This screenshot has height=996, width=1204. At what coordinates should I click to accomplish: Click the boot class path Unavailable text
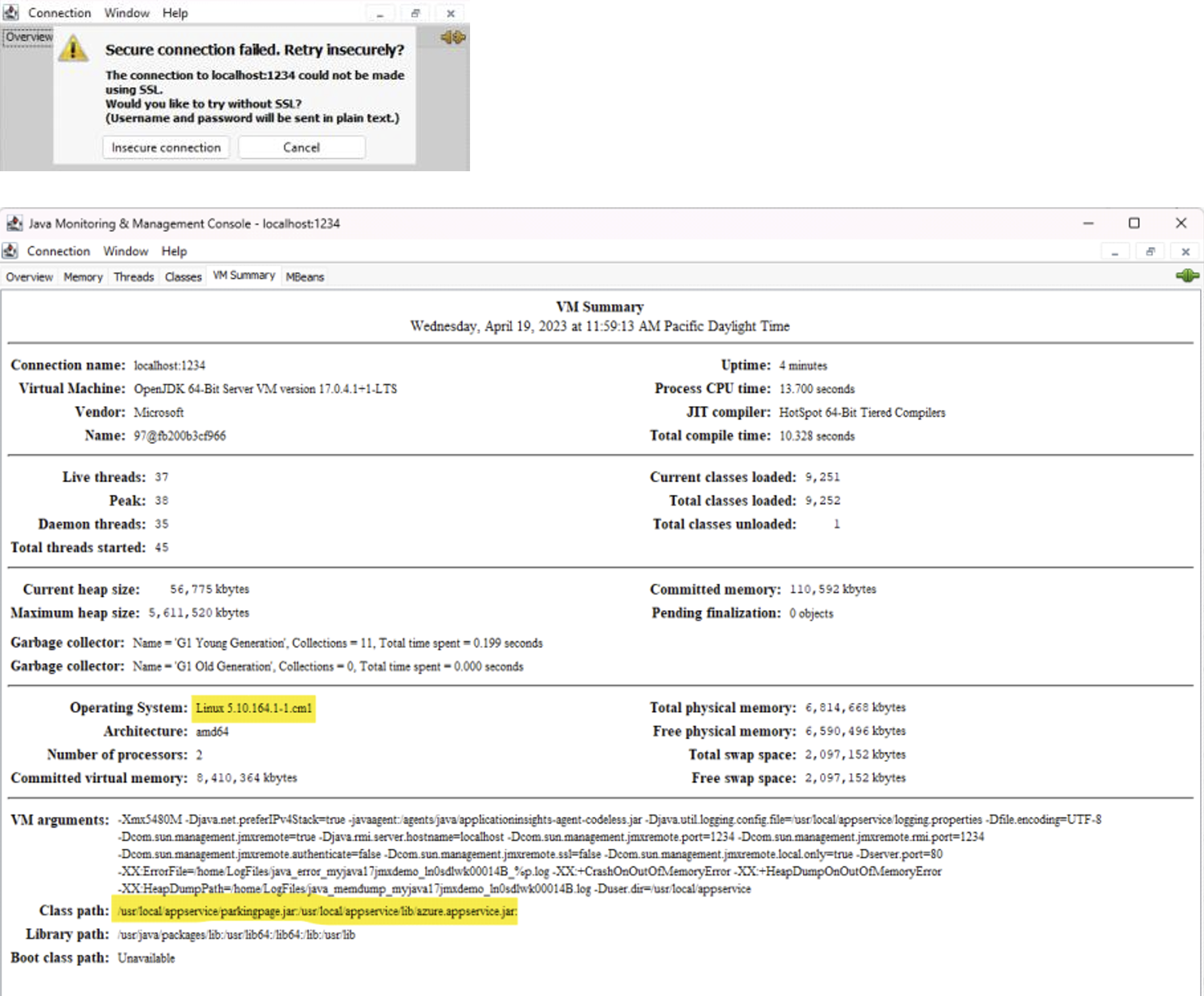coord(146,958)
